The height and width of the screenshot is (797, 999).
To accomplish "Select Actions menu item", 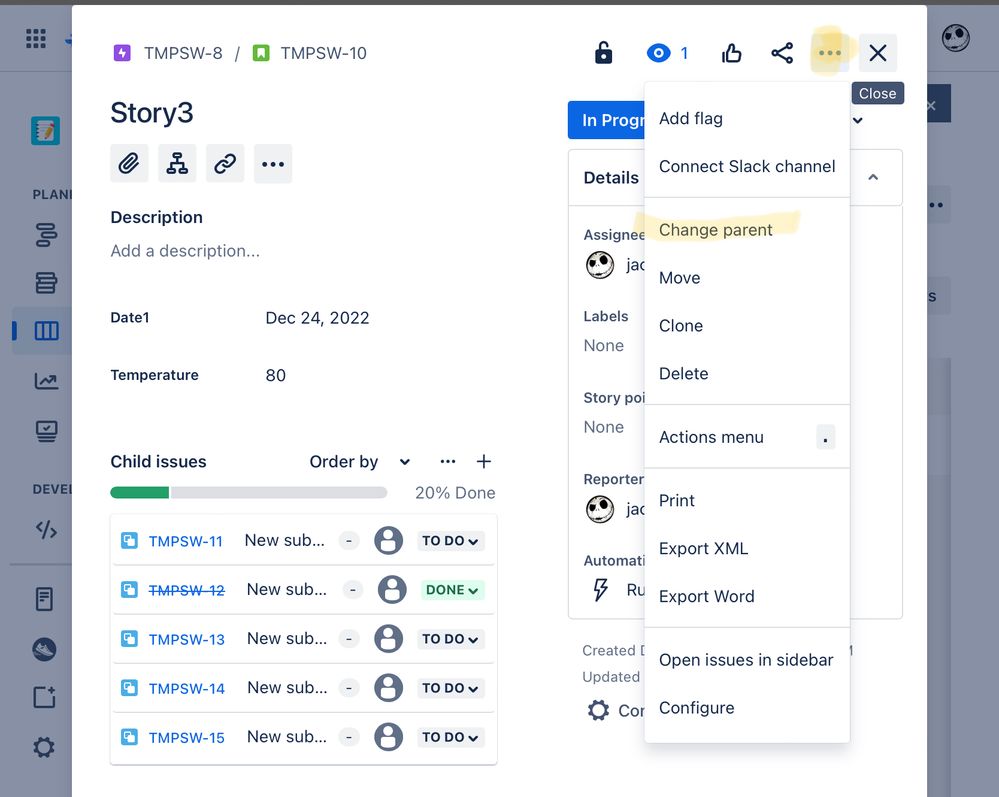I will [747, 437].
